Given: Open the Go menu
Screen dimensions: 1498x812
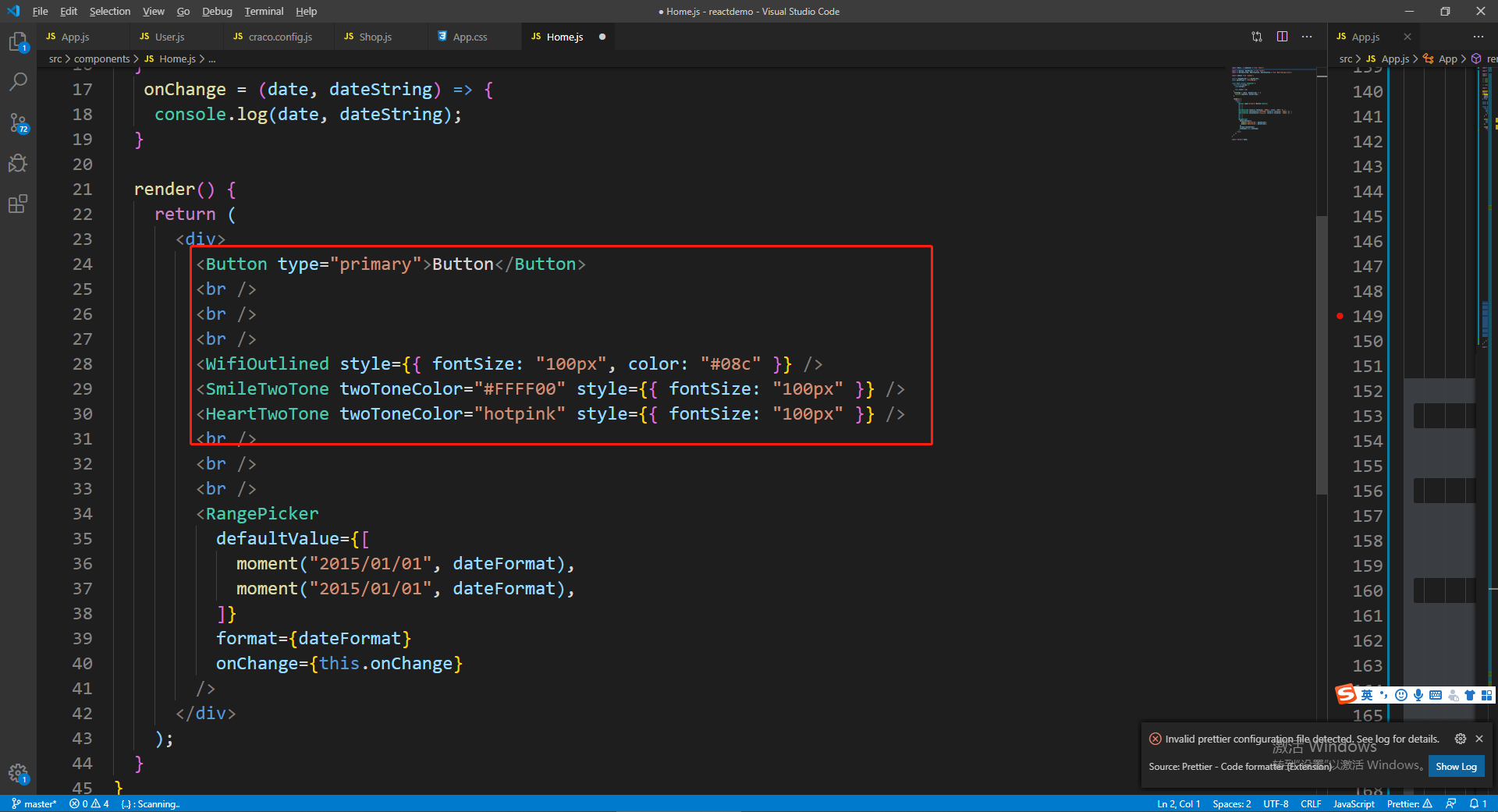Looking at the screenshot, I should 183,11.
